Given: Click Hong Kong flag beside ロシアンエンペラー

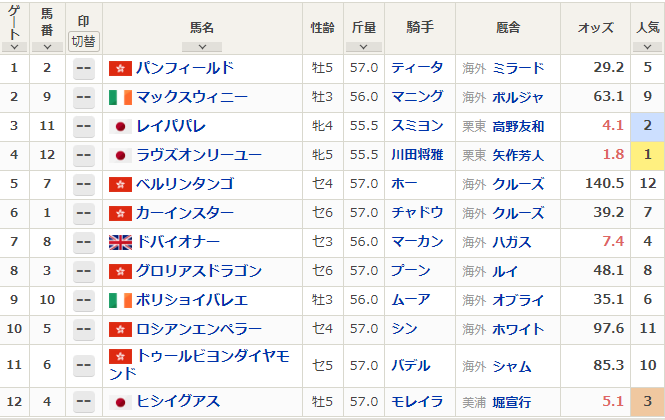Looking at the screenshot, I should (120, 329).
